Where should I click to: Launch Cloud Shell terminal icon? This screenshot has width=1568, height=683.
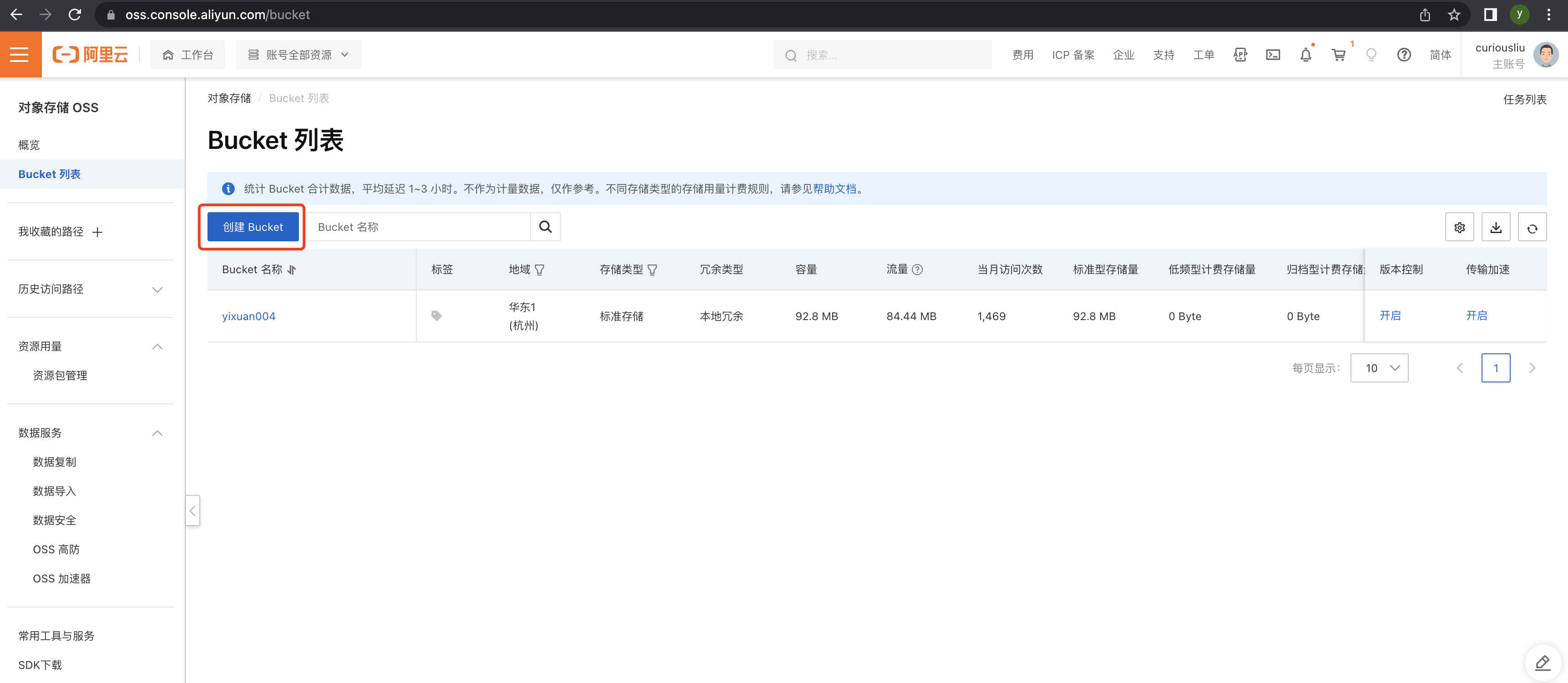click(1273, 55)
